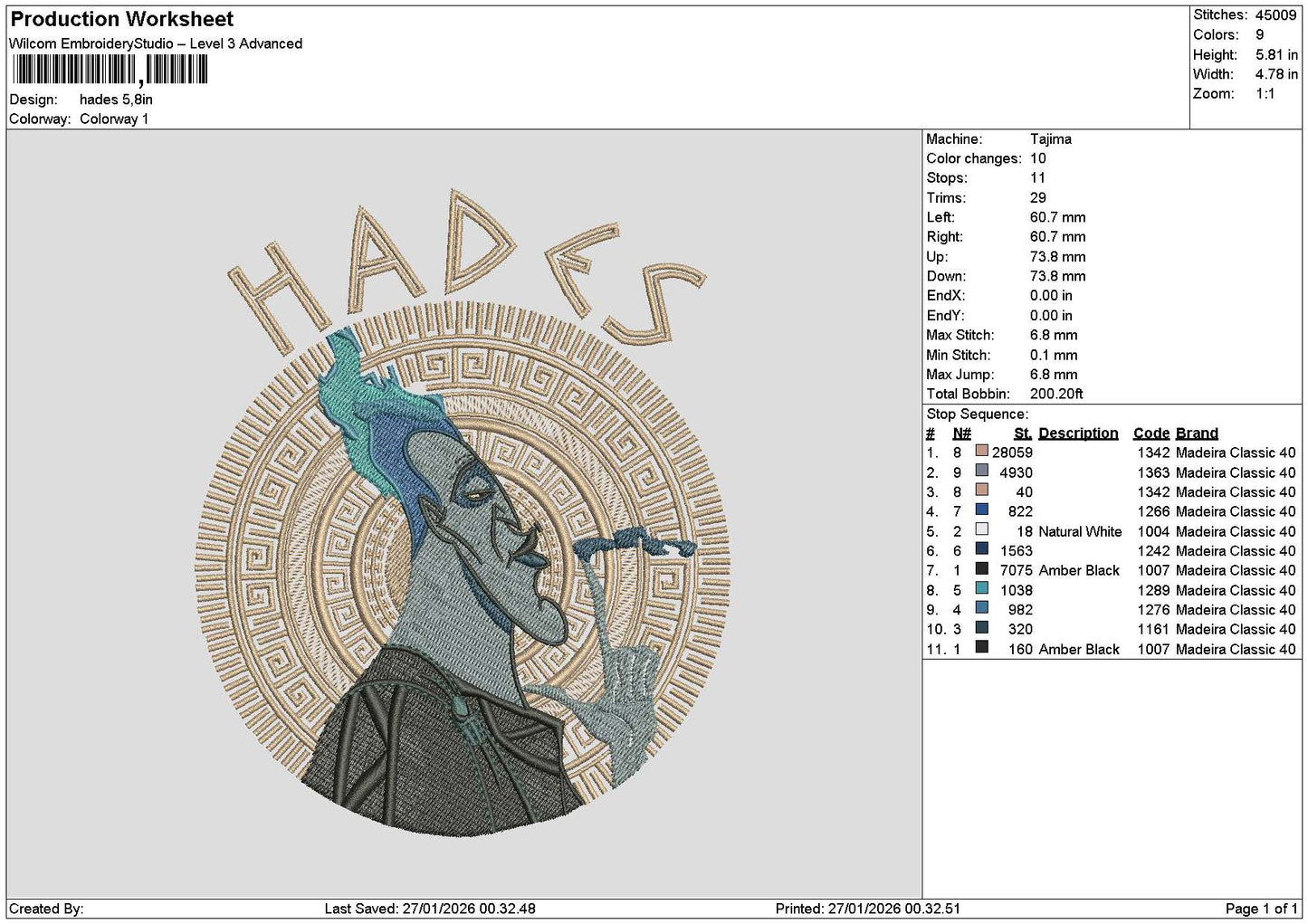Click the swatch beside the 40-stitch row
Viewport: 1308px width, 924px height.
tap(981, 491)
